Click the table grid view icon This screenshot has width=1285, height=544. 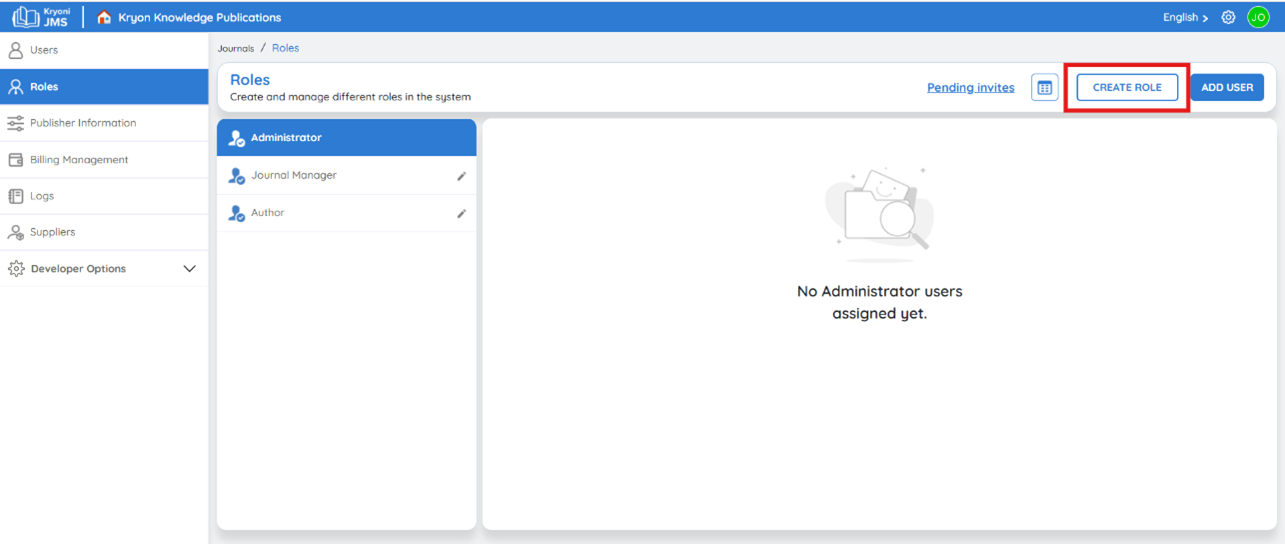(x=1044, y=88)
